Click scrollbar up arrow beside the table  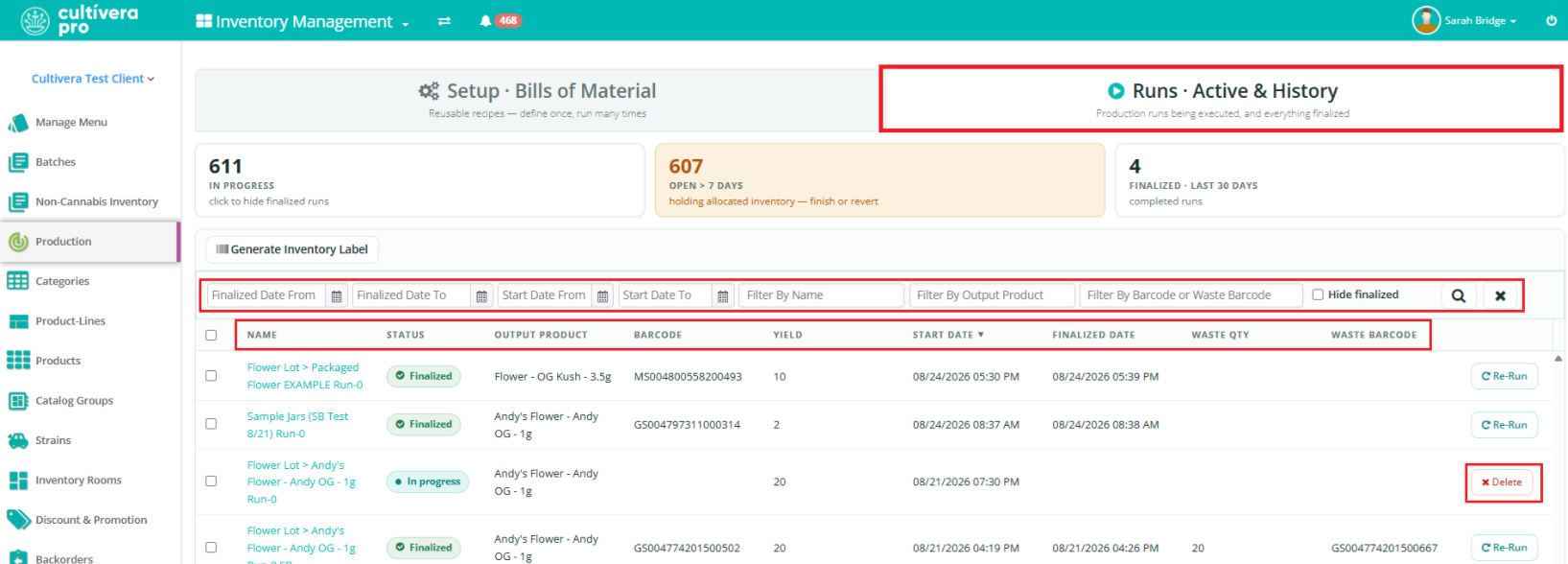point(1558,359)
